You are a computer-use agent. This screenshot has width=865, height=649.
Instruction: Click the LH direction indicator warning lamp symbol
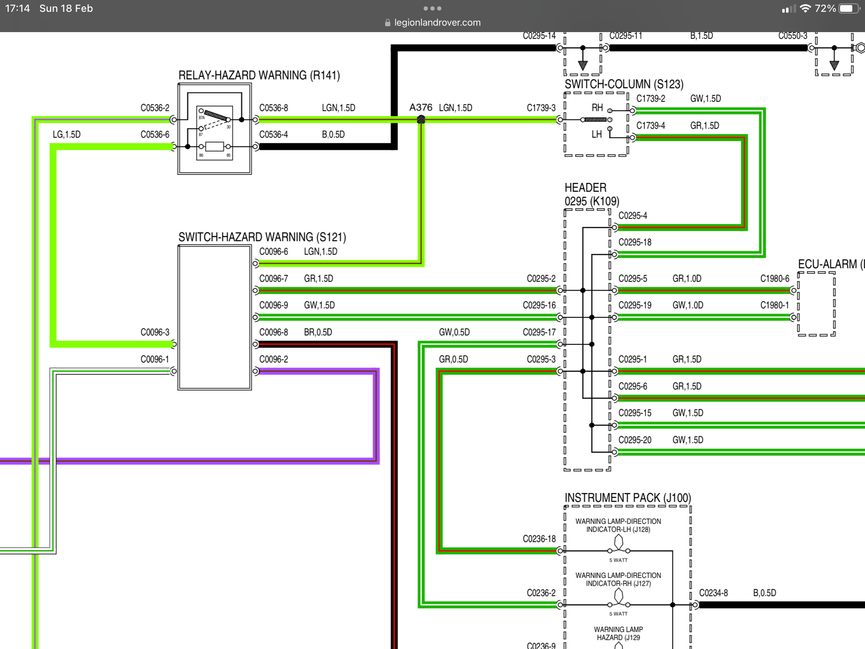pyautogui.click(x=618, y=544)
